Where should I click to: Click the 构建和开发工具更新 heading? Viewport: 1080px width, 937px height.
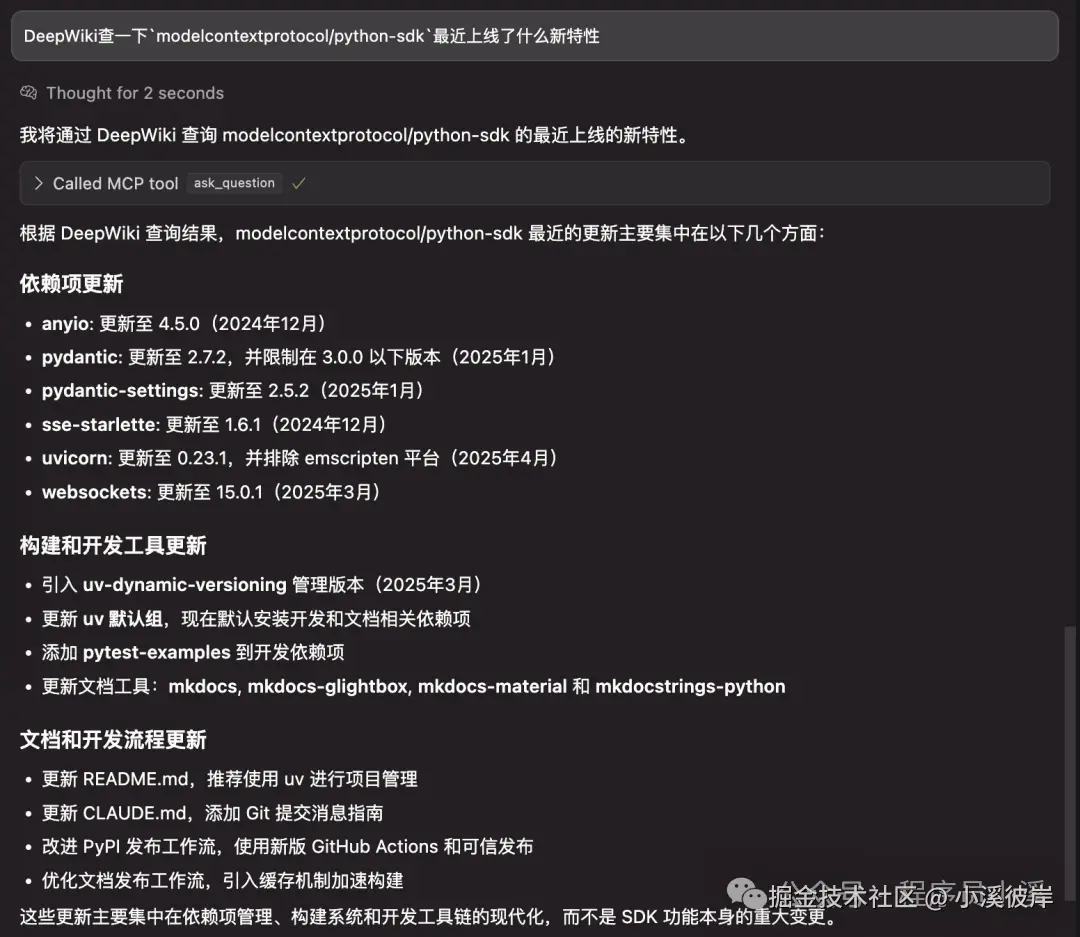pos(113,546)
